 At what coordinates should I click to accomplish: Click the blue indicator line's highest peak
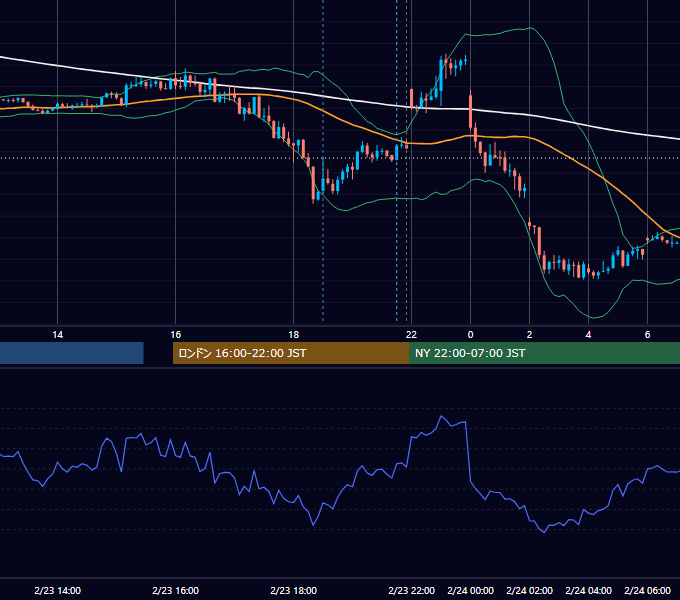pos(441,416)
